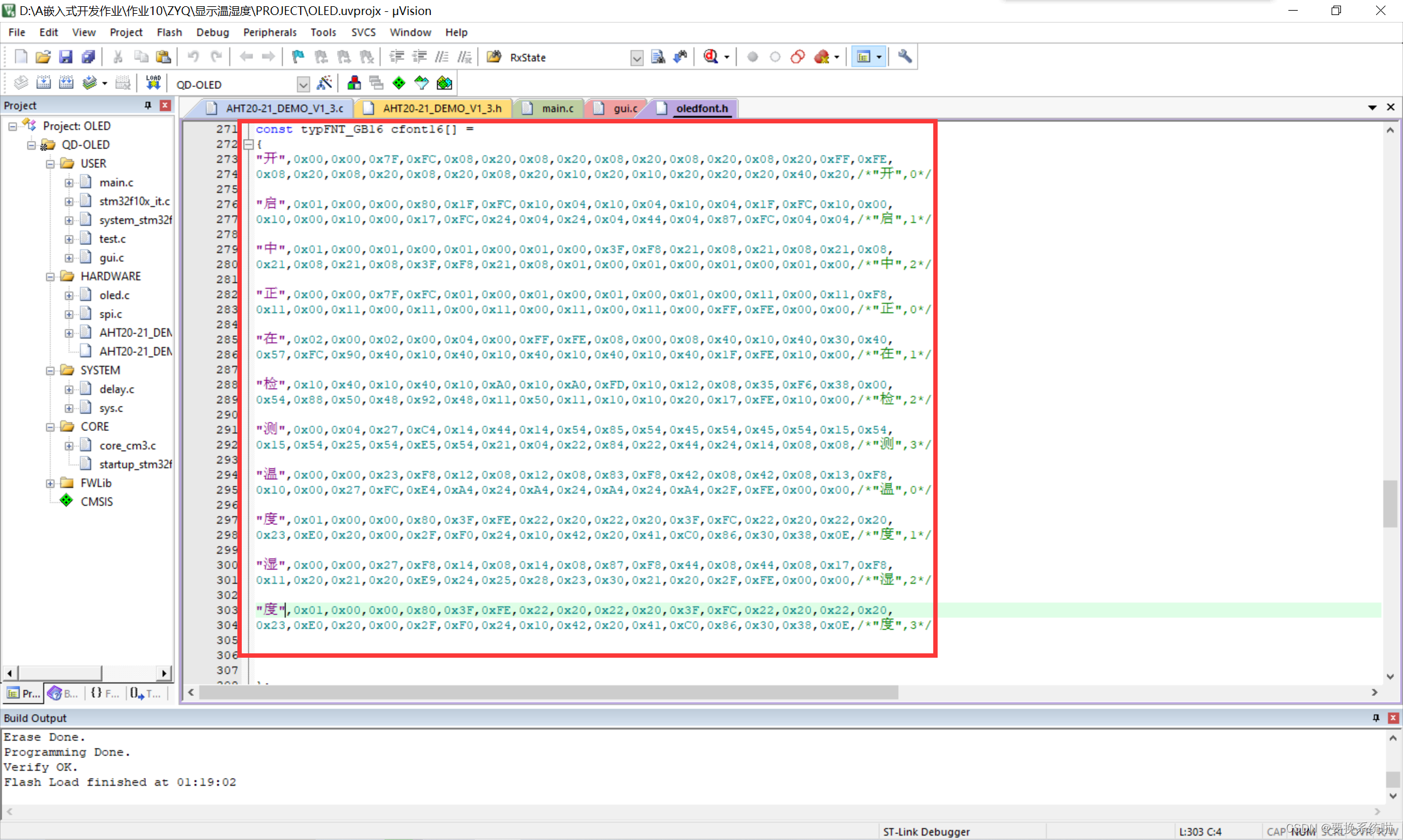
Task: Switch to AHT20-21_DEMO_V1_3.h tab
Action: (433, 108)
